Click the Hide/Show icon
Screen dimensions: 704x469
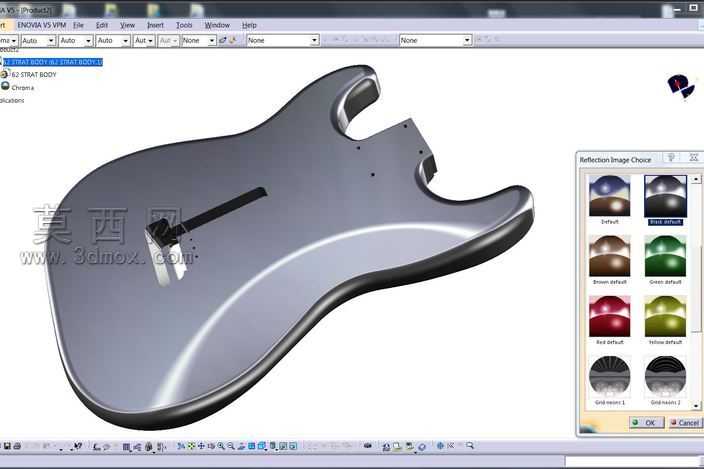pos(283,446)
